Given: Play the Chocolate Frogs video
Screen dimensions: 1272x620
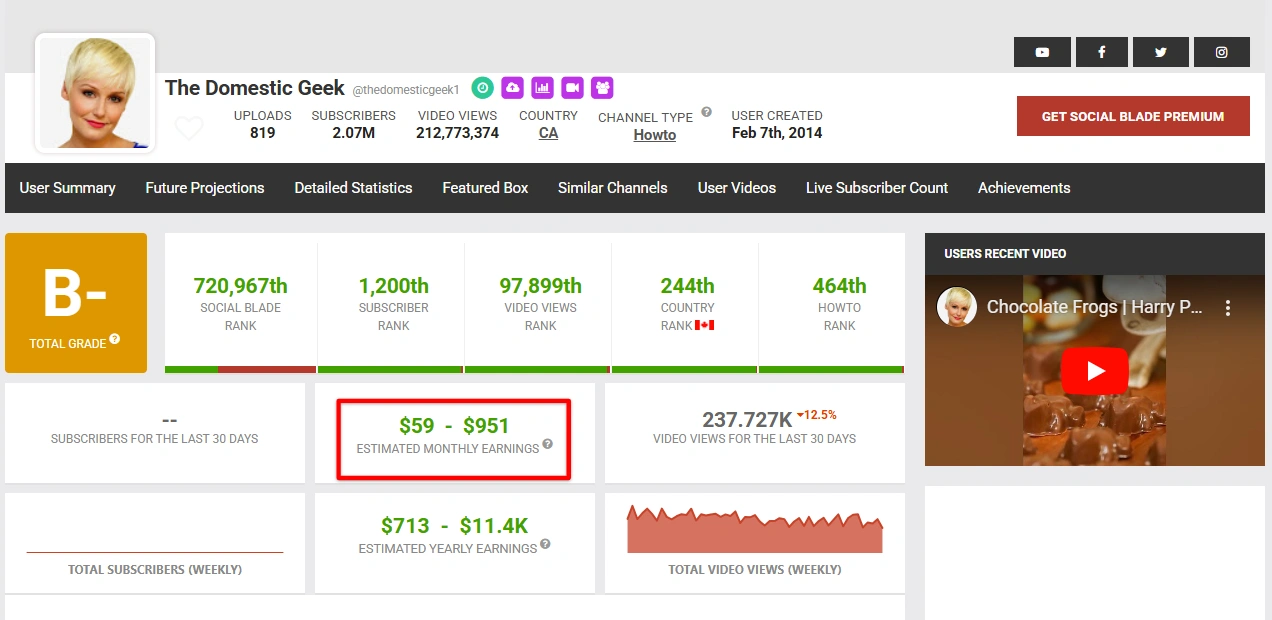Looking at the screenshot, I should point(1095,371).
